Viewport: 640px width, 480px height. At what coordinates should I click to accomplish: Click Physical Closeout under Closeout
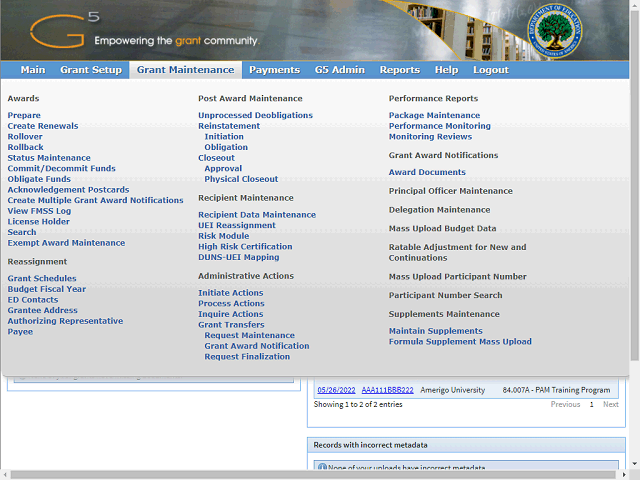point(241,179)
